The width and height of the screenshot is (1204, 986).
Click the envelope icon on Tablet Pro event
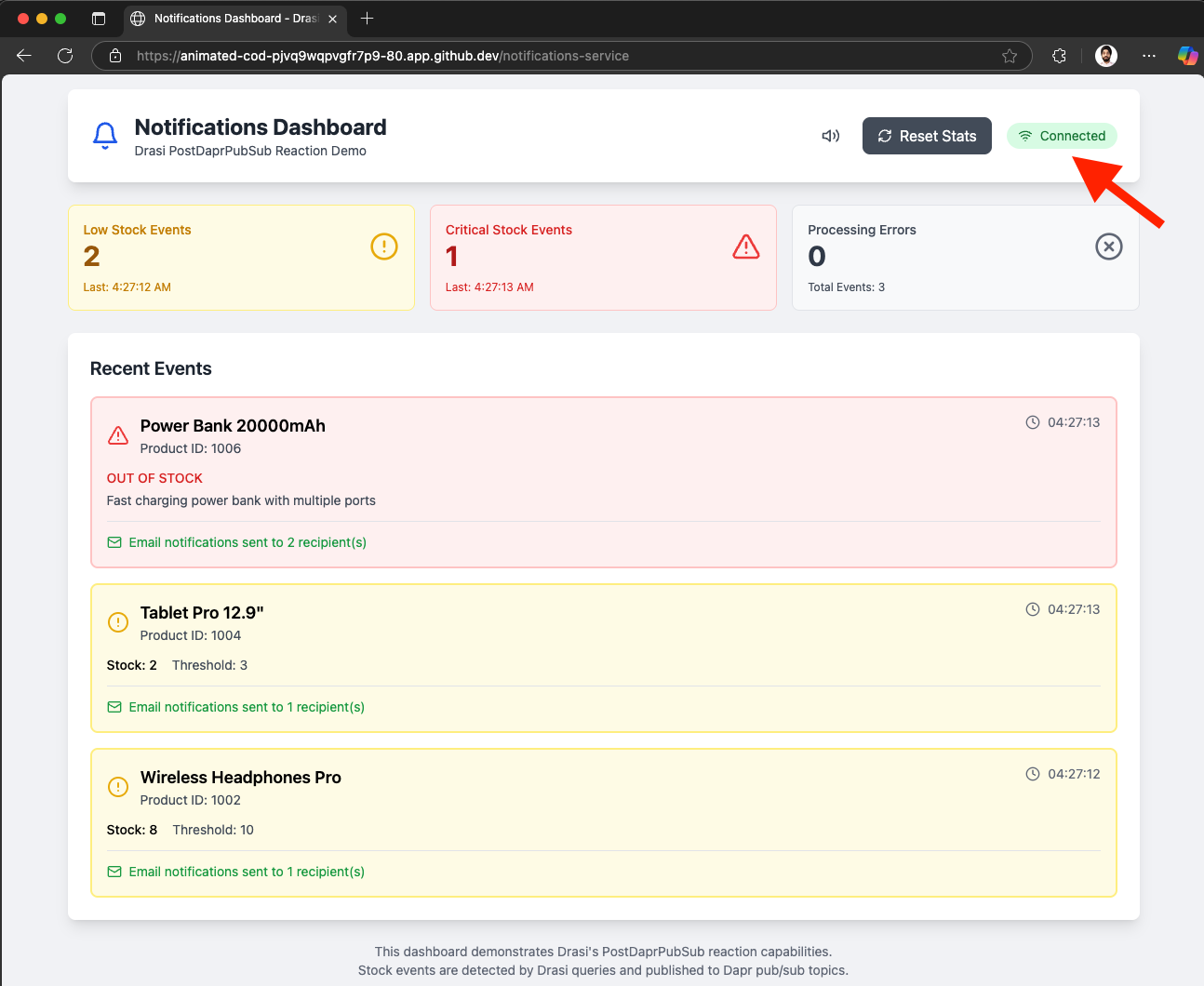coord(114,707)
